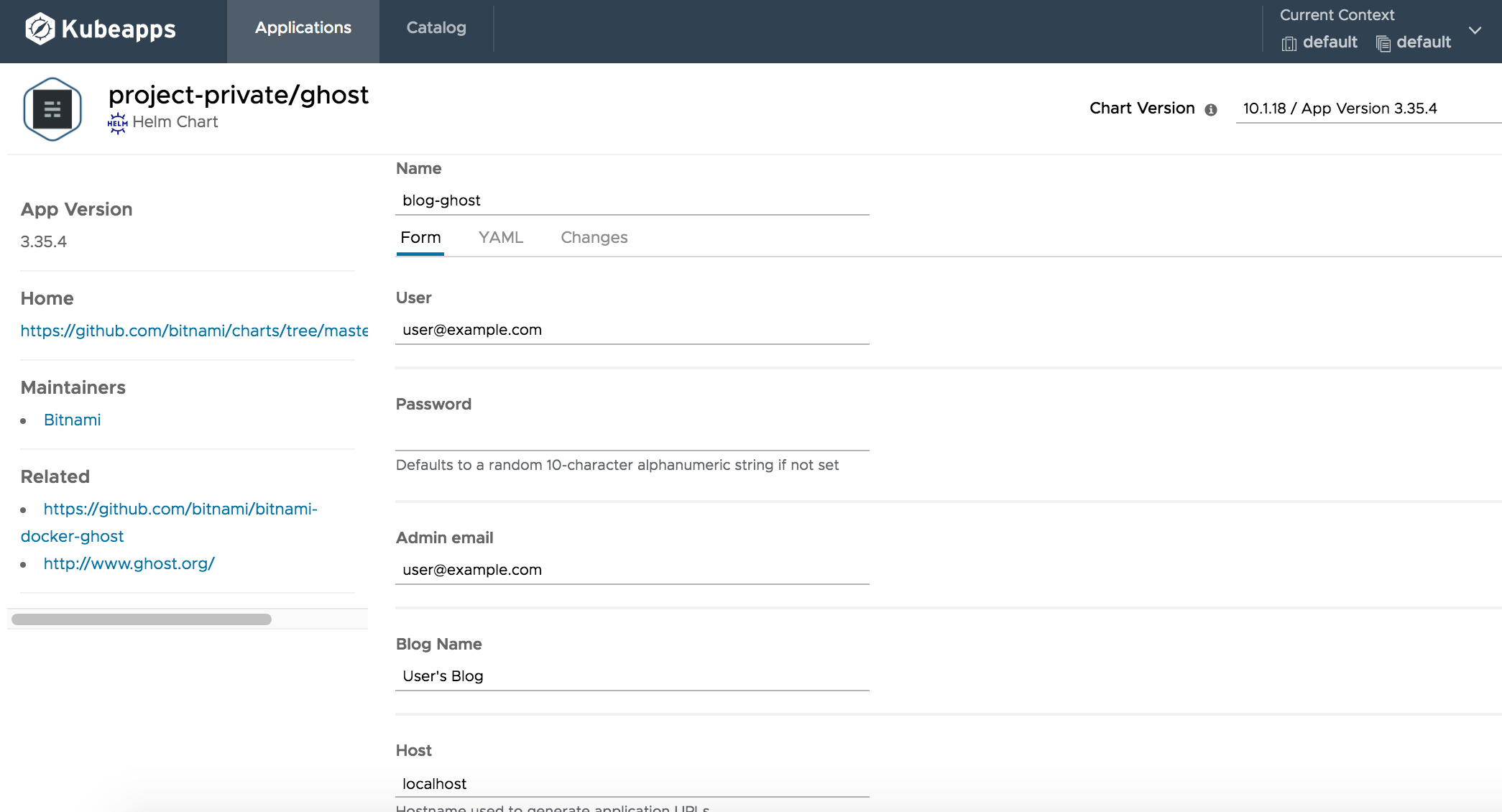Image resolution: width=1502 pixels, height=812 pixels.
Task: Open the ghost.org related link
Action: click(x=129, y=563)
